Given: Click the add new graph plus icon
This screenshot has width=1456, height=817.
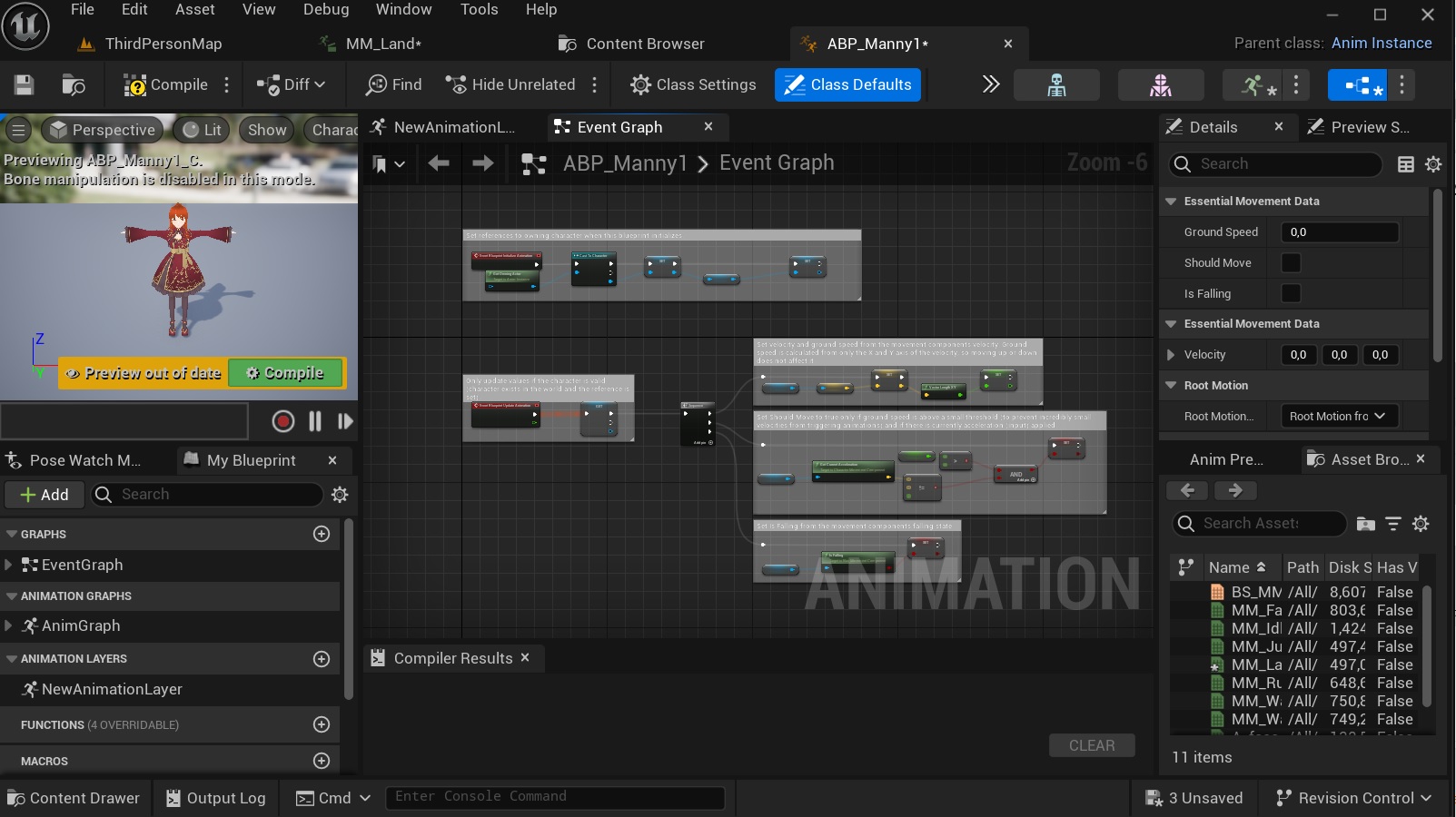Looking at the screenshot, I should (322, 534).
